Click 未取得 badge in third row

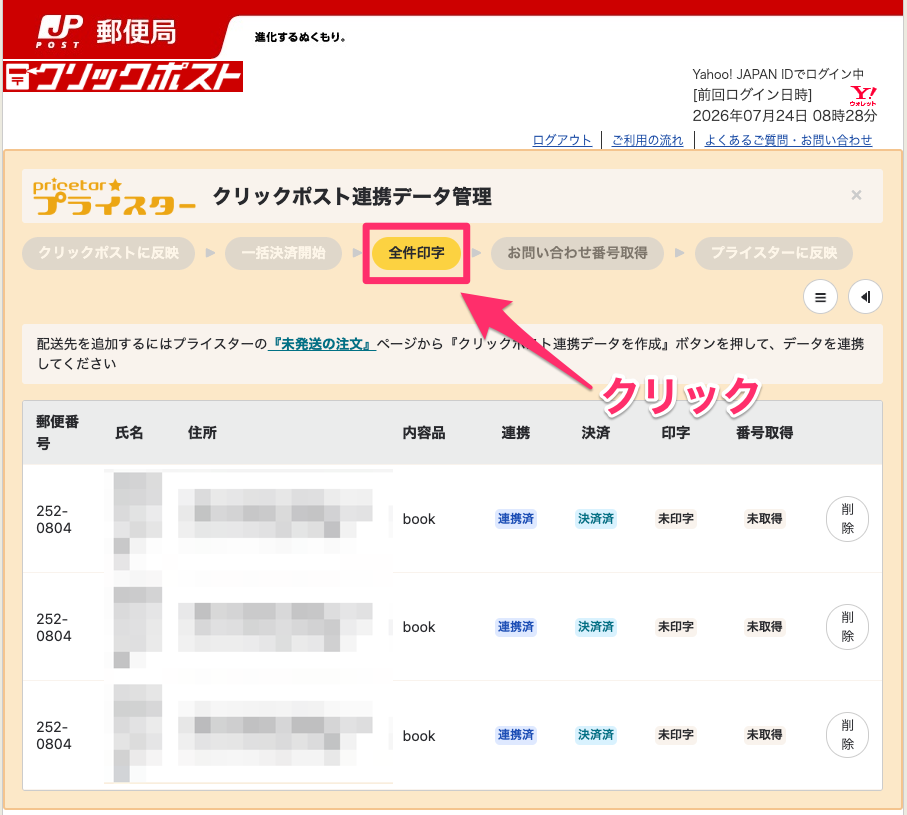pos(764,735)
